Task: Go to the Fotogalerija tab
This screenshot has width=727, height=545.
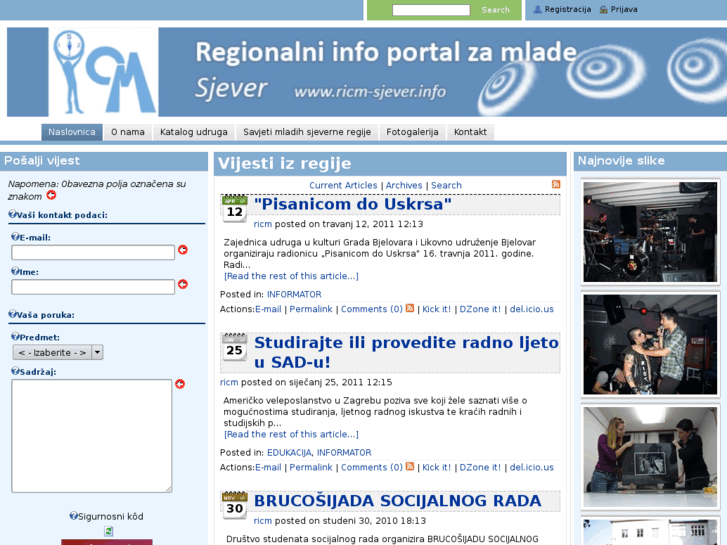Action: 412,132
